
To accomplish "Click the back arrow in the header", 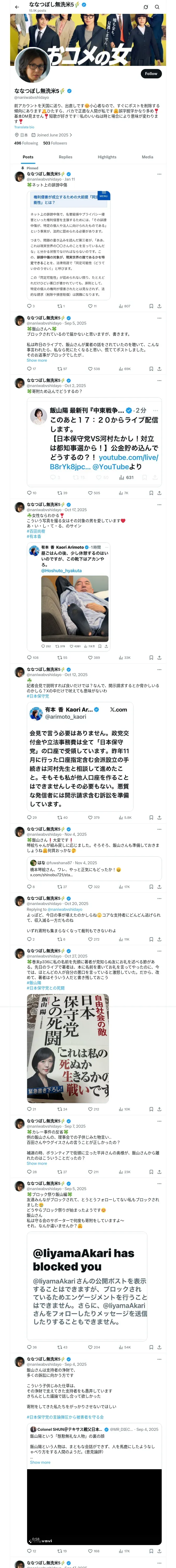I will (x=17, y=7).
